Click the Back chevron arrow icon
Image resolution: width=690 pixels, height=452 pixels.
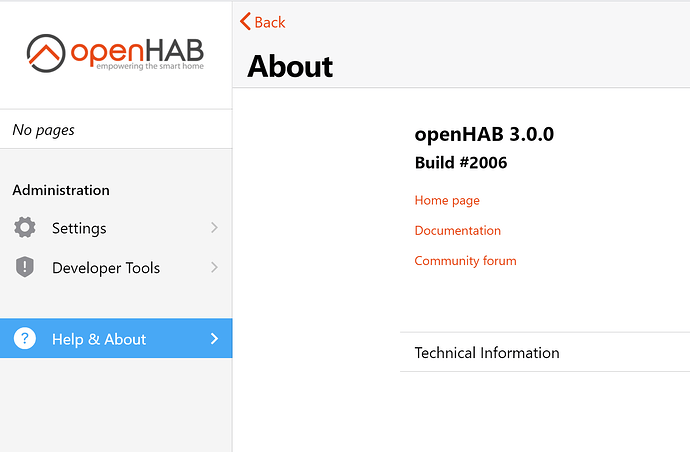[x=245, y=22]
